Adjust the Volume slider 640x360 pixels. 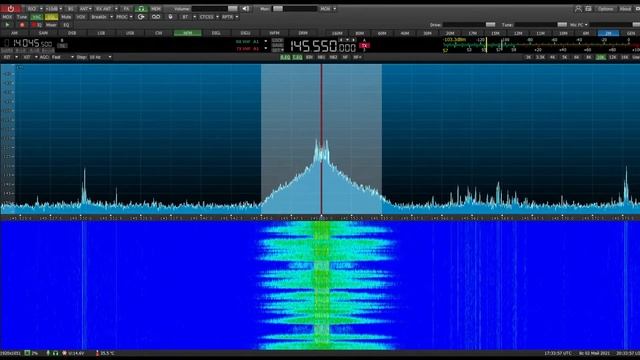pyautogui.click(x=215, y=9)
